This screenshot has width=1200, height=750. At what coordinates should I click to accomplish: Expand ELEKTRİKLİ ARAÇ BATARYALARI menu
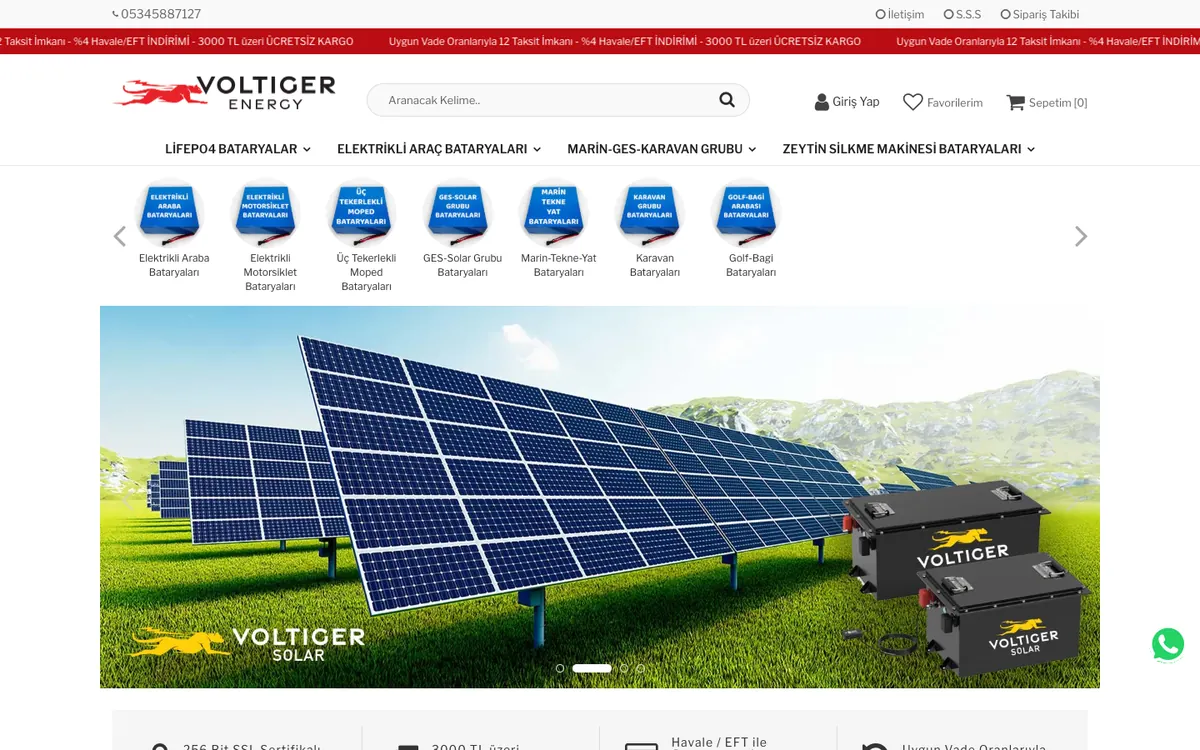click(x=439, y=149)
